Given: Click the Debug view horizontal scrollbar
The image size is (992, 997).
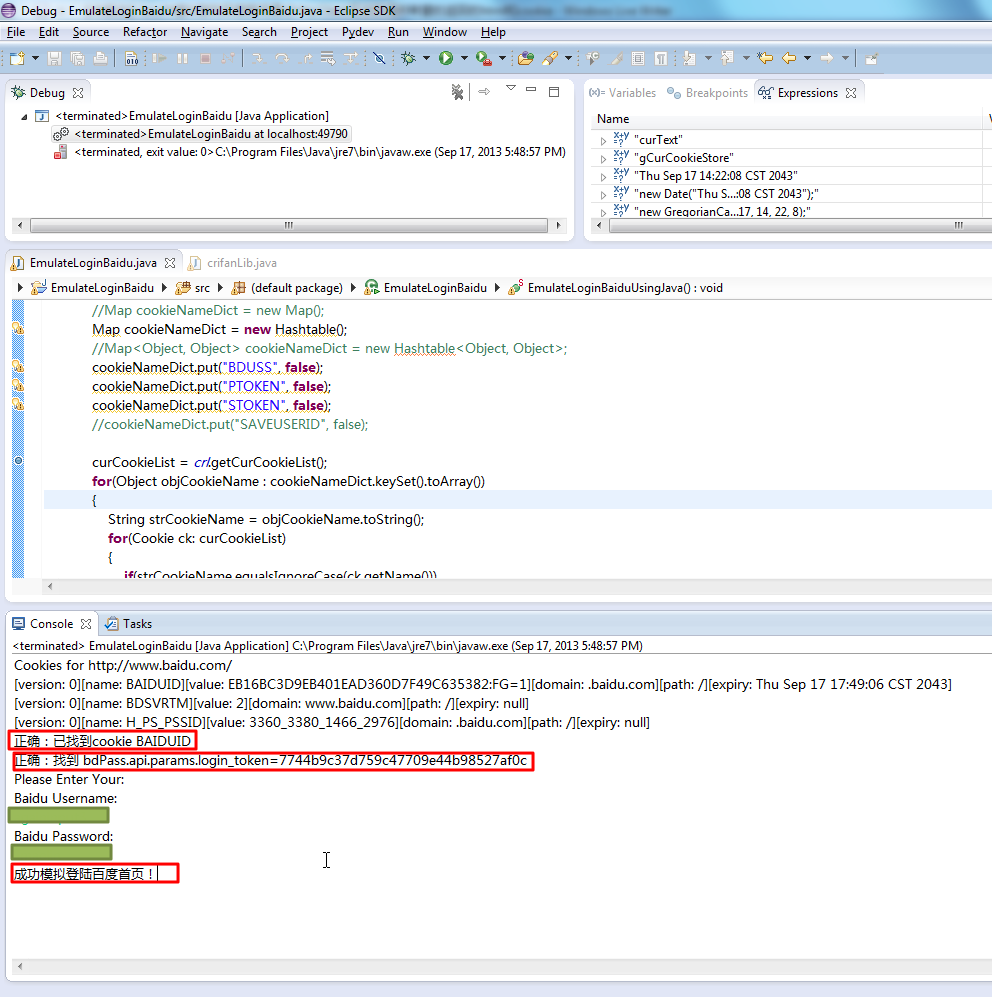Looking at the screenshot, I should click(288, 225).
